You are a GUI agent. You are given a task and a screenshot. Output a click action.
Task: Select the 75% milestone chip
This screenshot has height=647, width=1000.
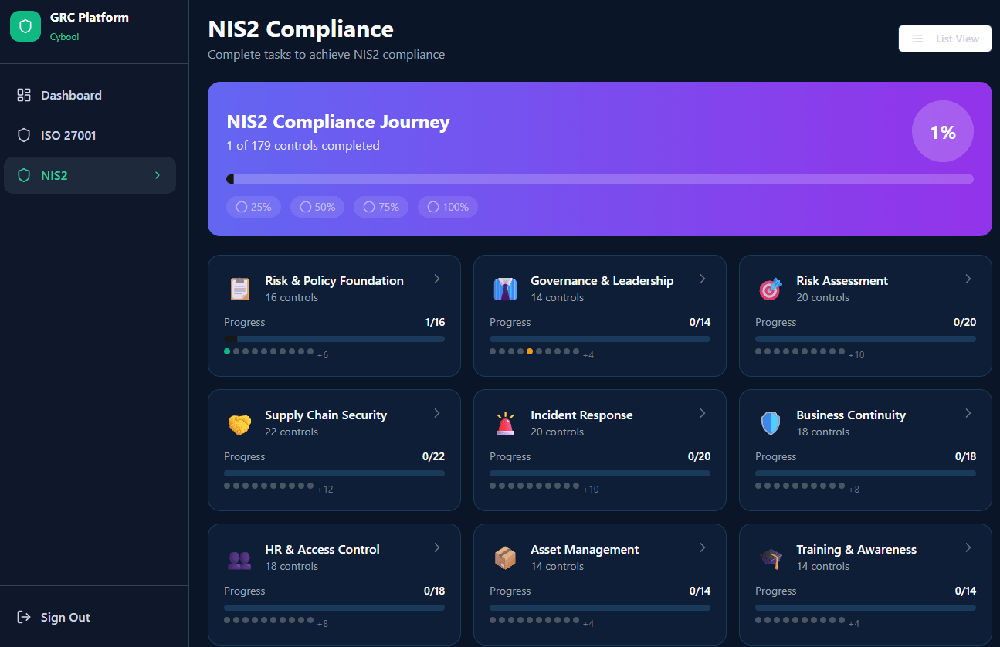tap(381, 207)
